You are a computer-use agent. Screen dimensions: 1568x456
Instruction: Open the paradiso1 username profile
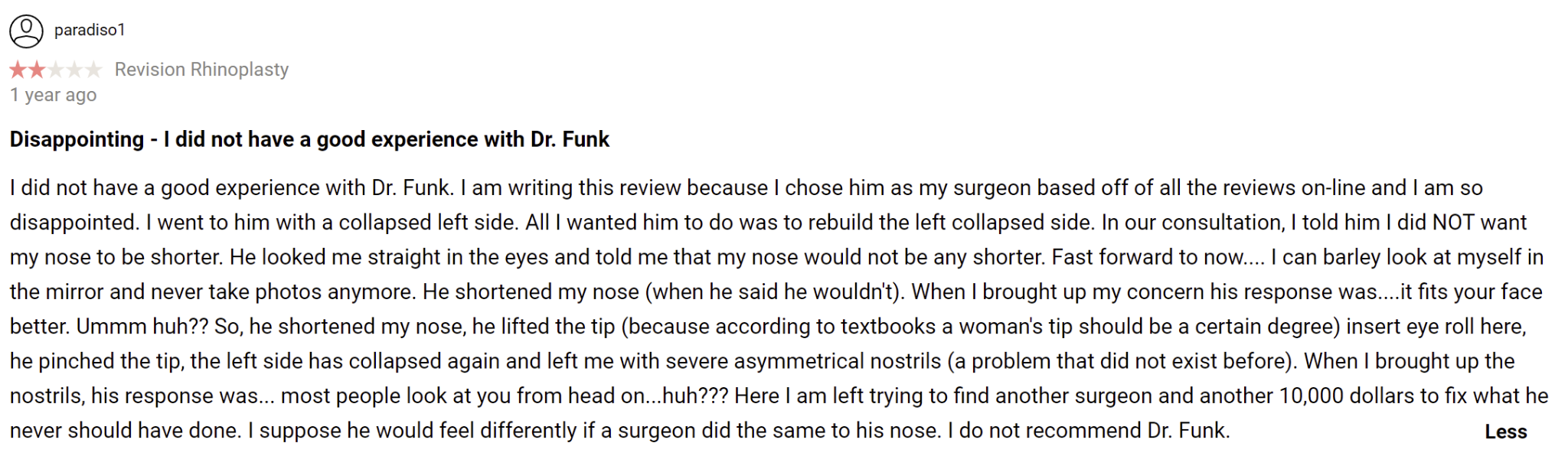point(90,30)
